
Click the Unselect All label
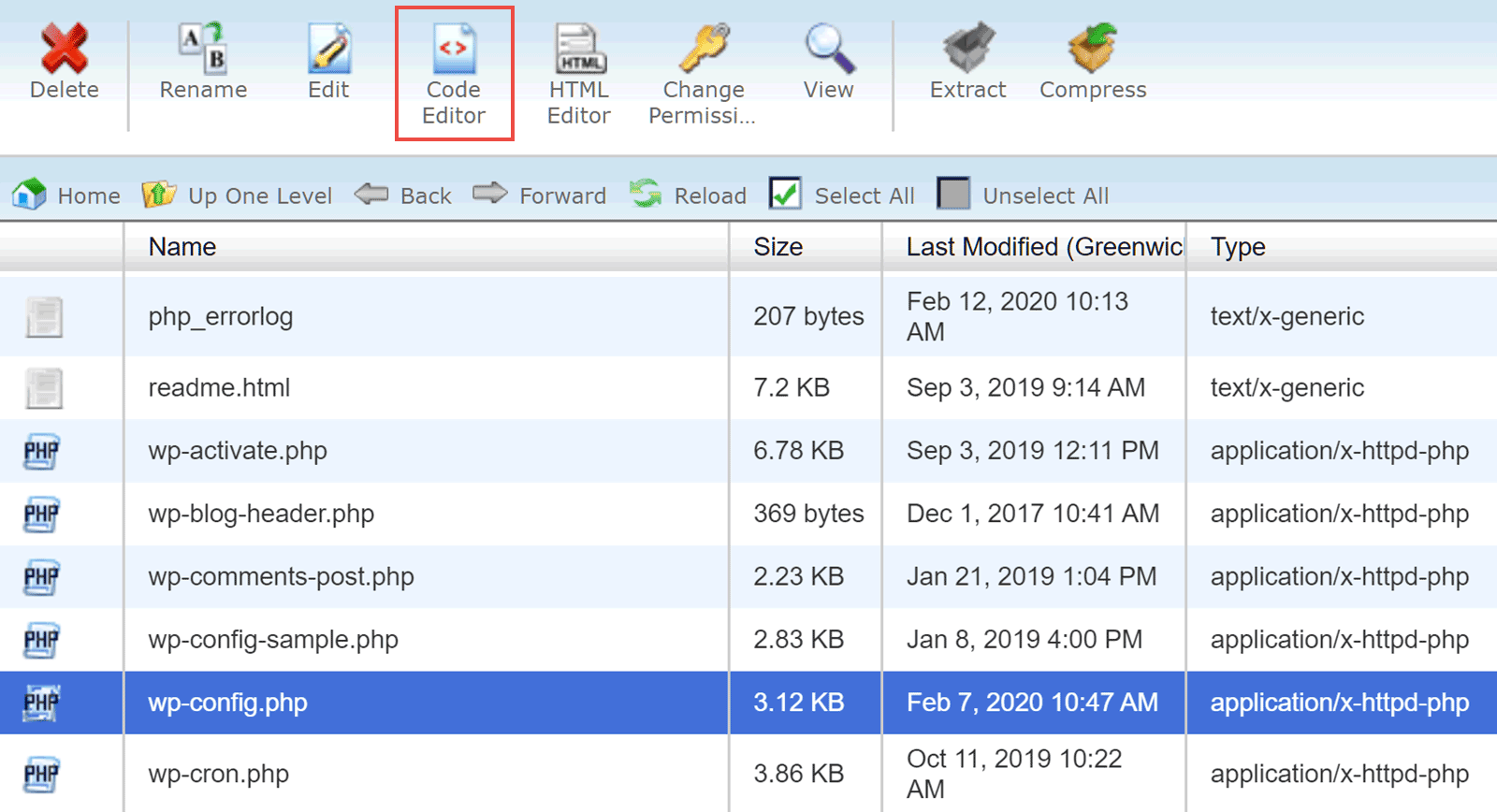click(1046, 196)
